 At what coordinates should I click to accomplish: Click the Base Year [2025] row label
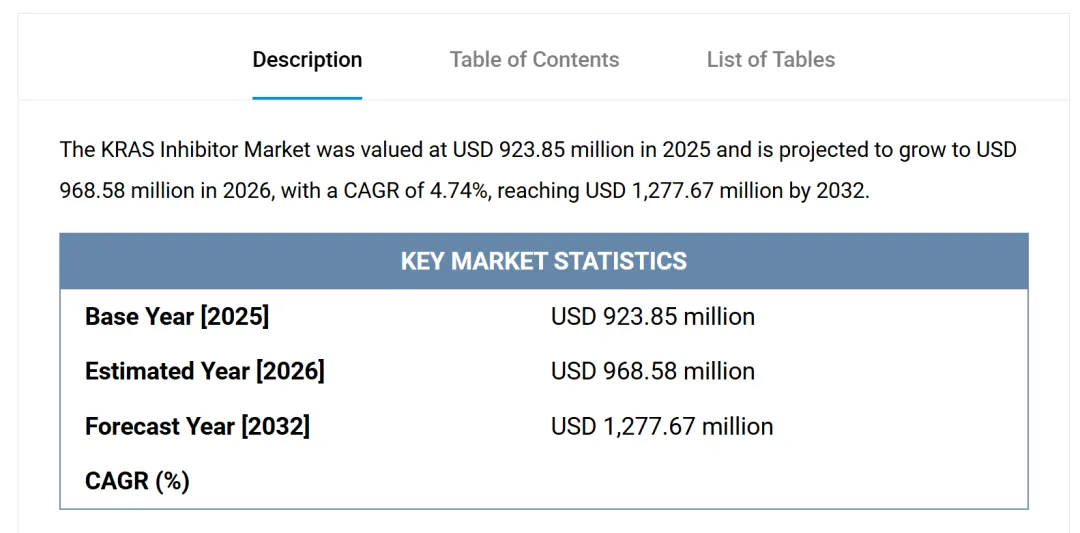(x=177, y=317)
